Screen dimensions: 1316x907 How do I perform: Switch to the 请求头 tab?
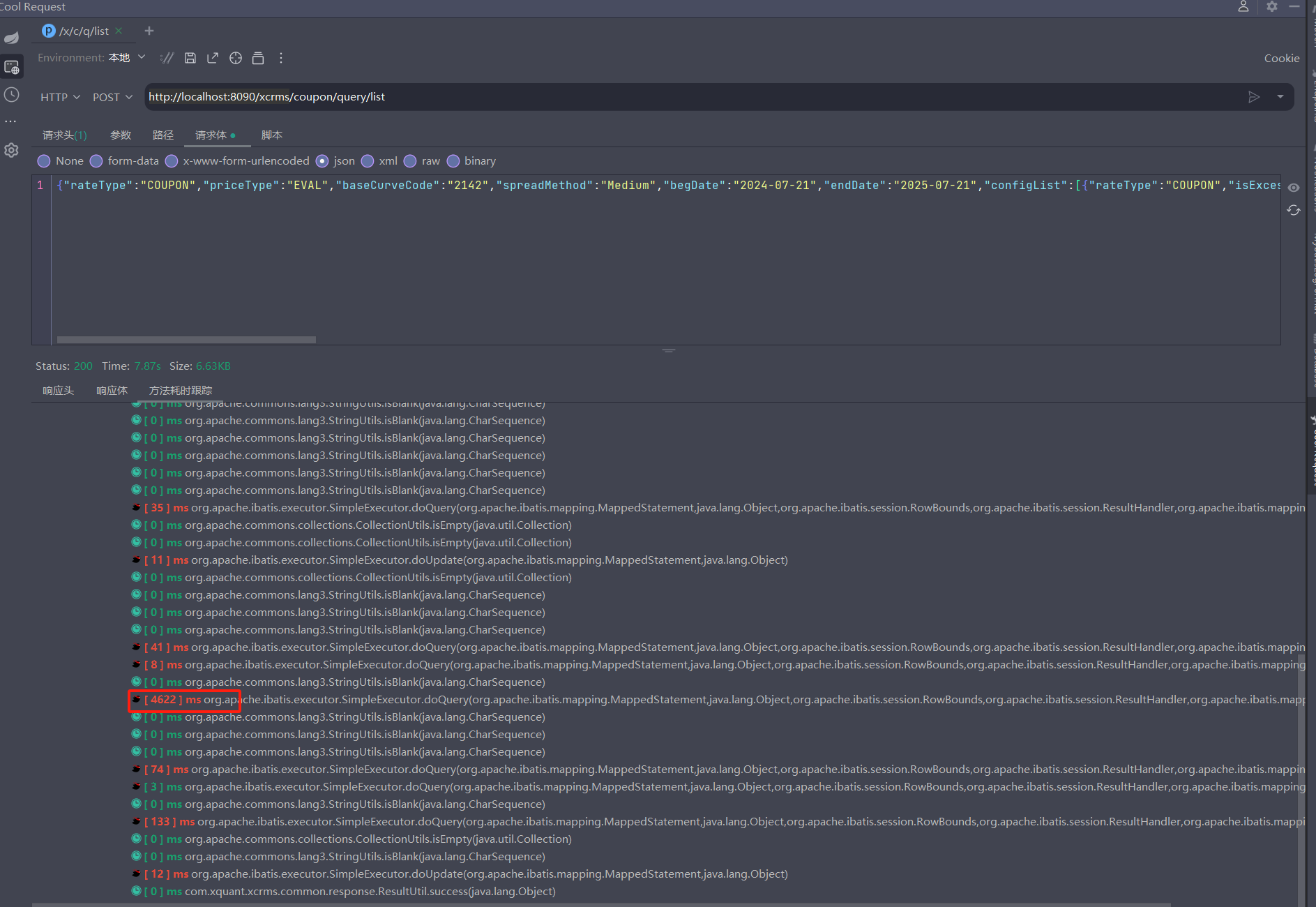click(64, 135)
